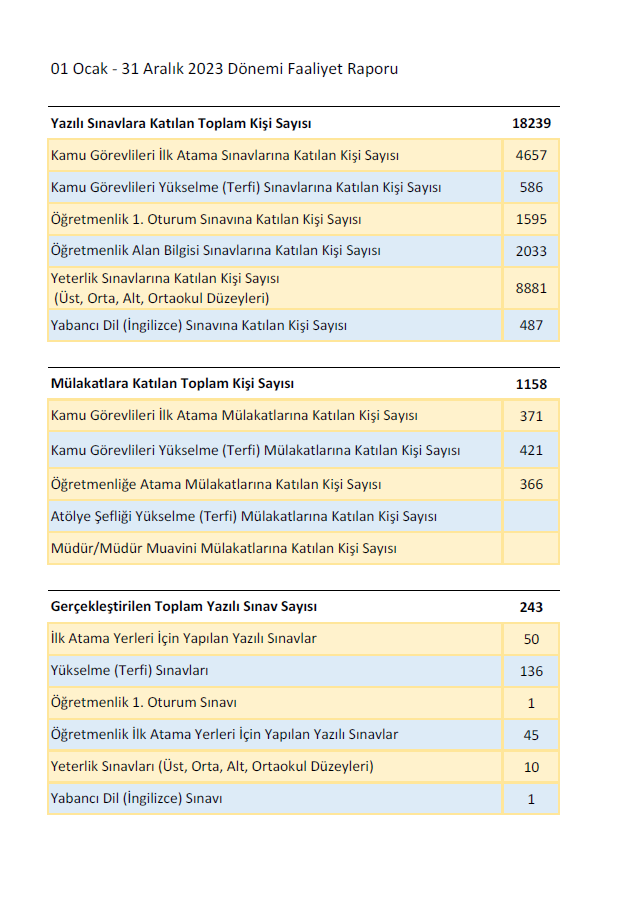Select the cell showing 421

point(531,451)
